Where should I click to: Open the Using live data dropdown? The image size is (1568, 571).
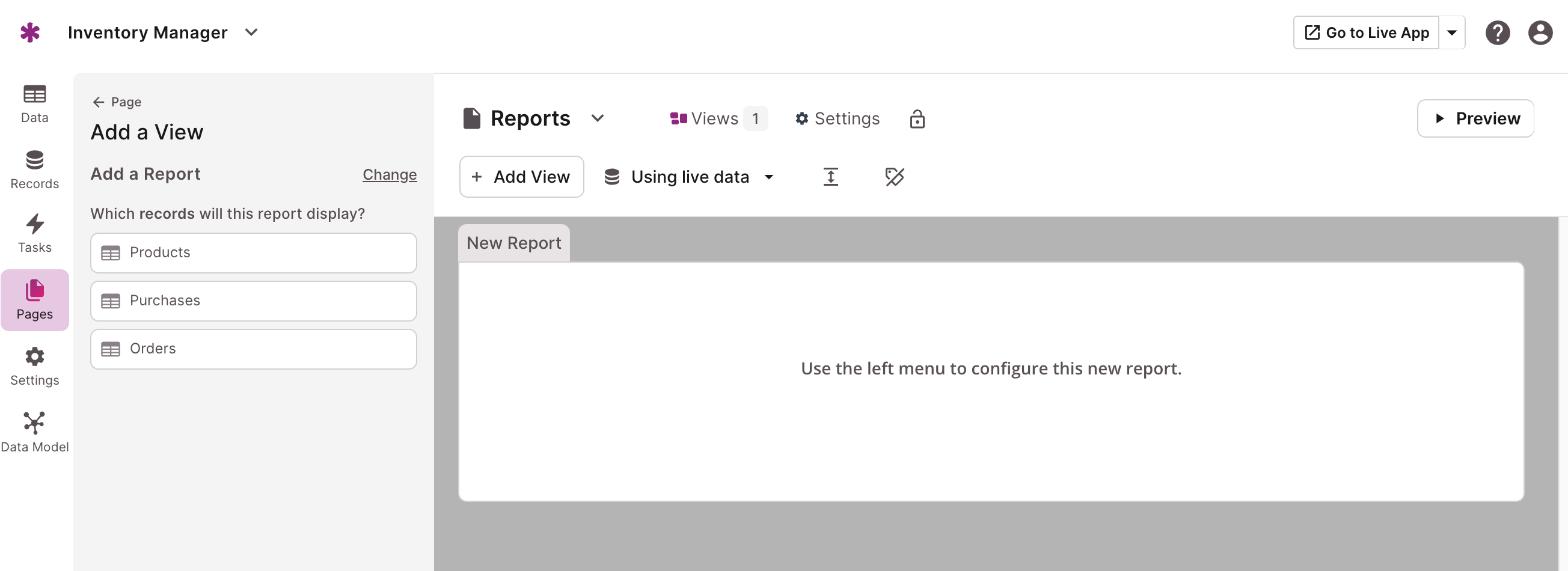tap(689, 177)
